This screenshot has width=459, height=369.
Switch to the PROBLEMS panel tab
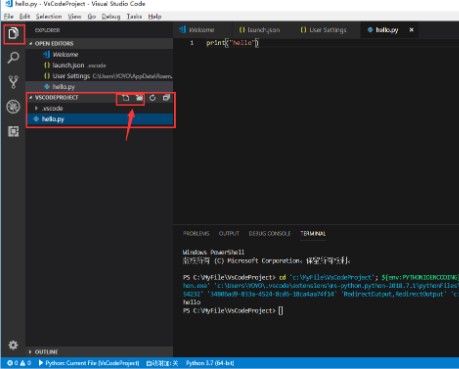tap(196, 233)
